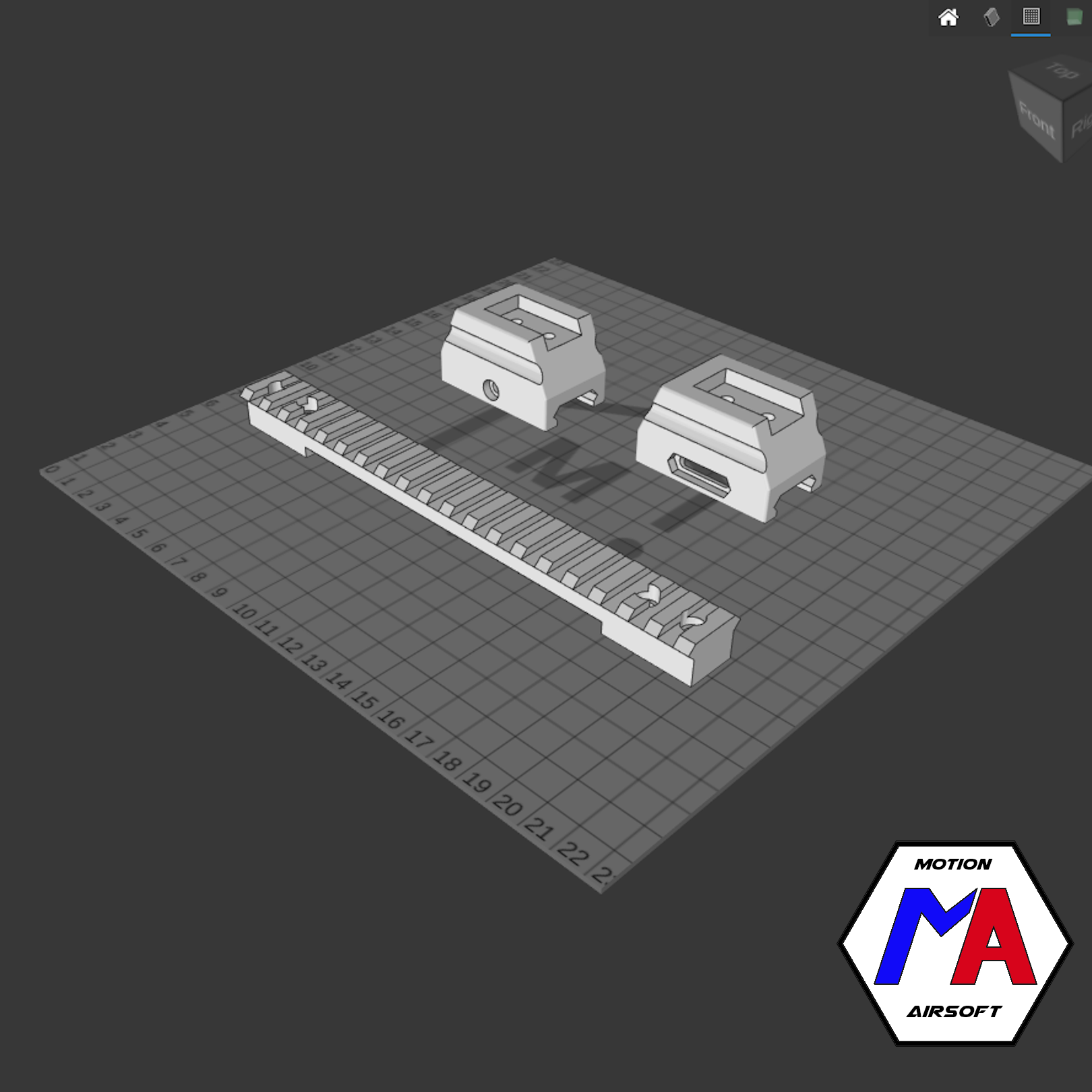1092x1092 pixels.
Task: Click the Home view reset icon
Action: click(948, 18)
